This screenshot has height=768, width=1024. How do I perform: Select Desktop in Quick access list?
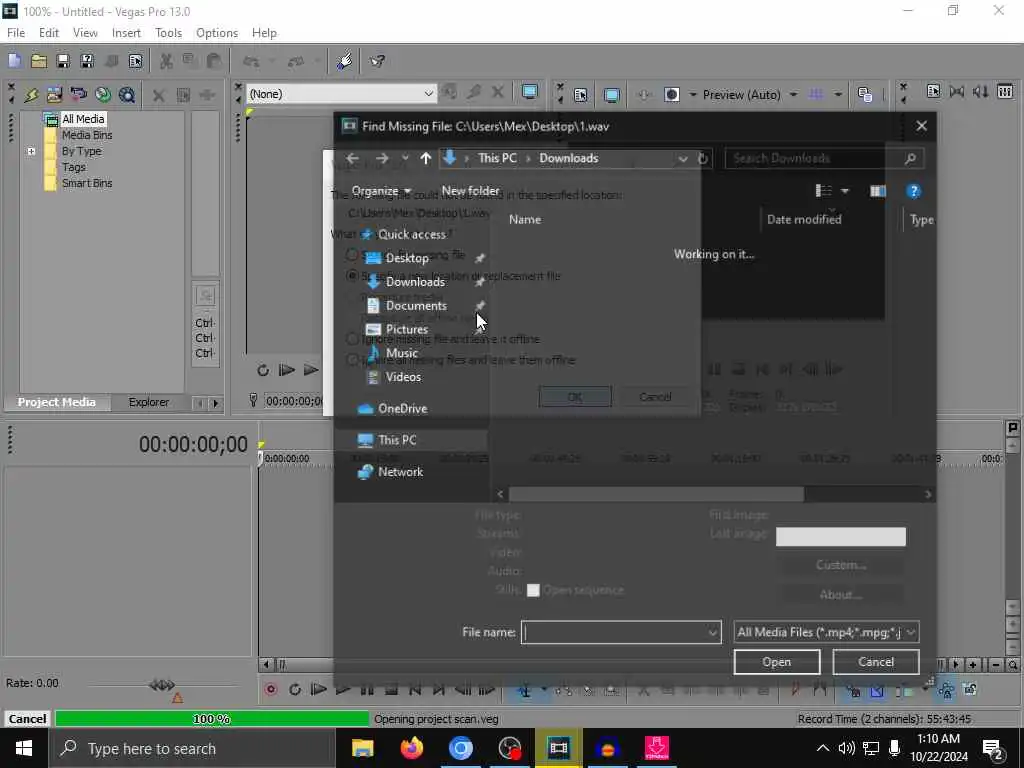click(407, 258)
